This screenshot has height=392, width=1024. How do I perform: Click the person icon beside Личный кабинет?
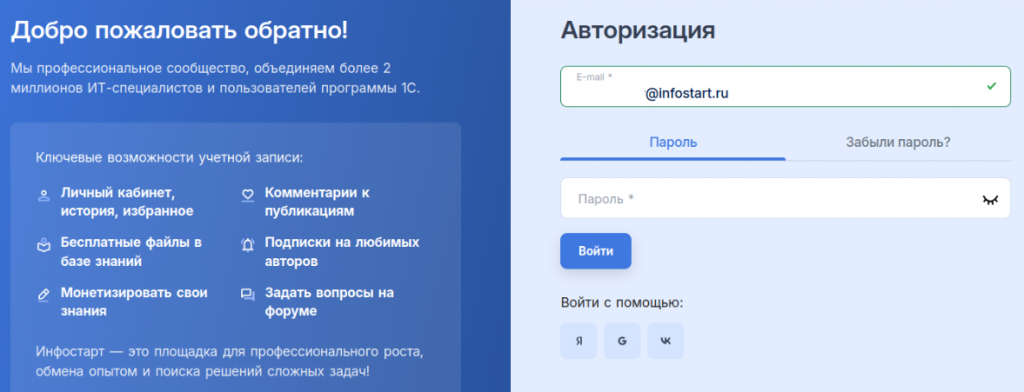click(44, 195)
